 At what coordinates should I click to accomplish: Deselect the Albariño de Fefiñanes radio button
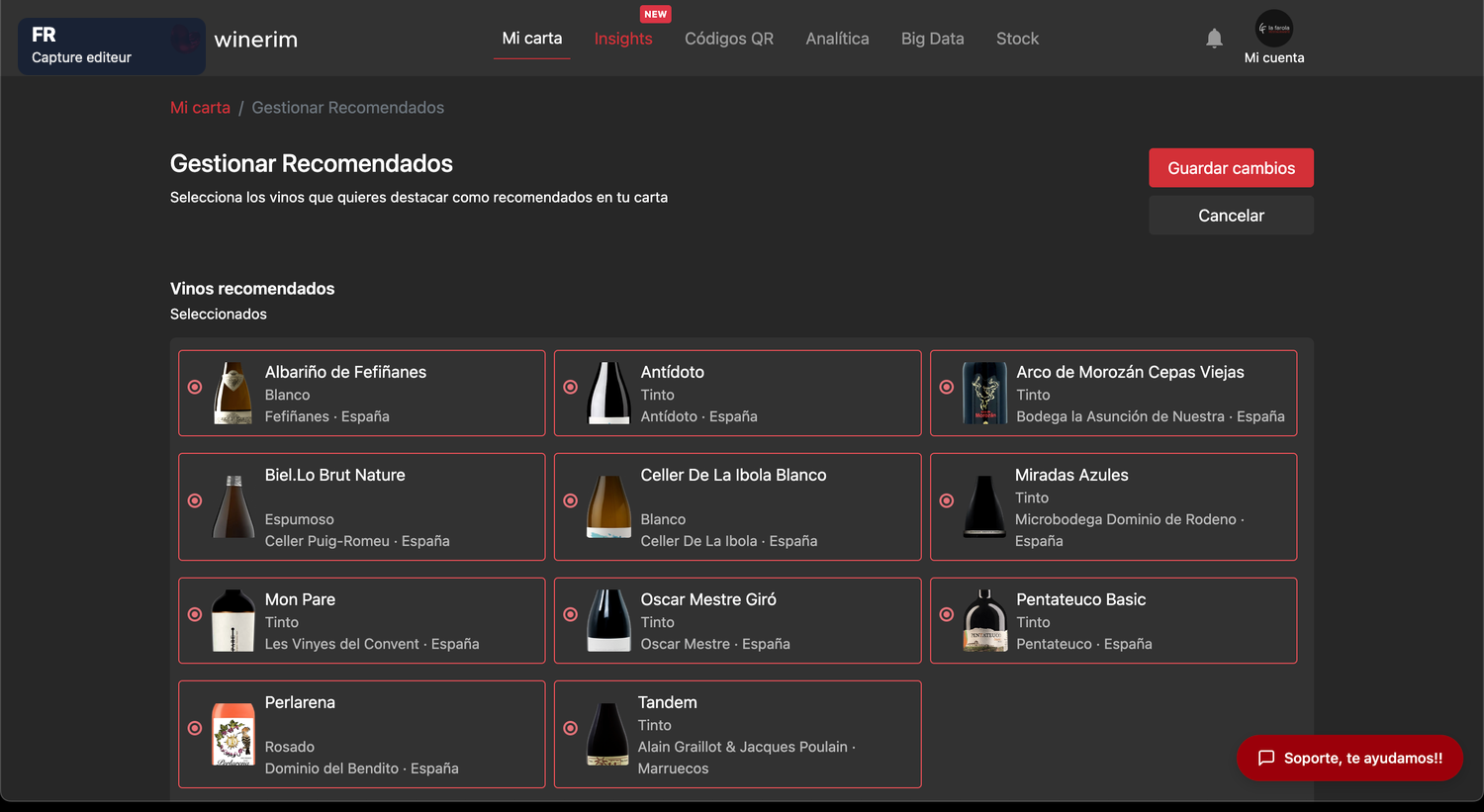[x=195, y=387]
